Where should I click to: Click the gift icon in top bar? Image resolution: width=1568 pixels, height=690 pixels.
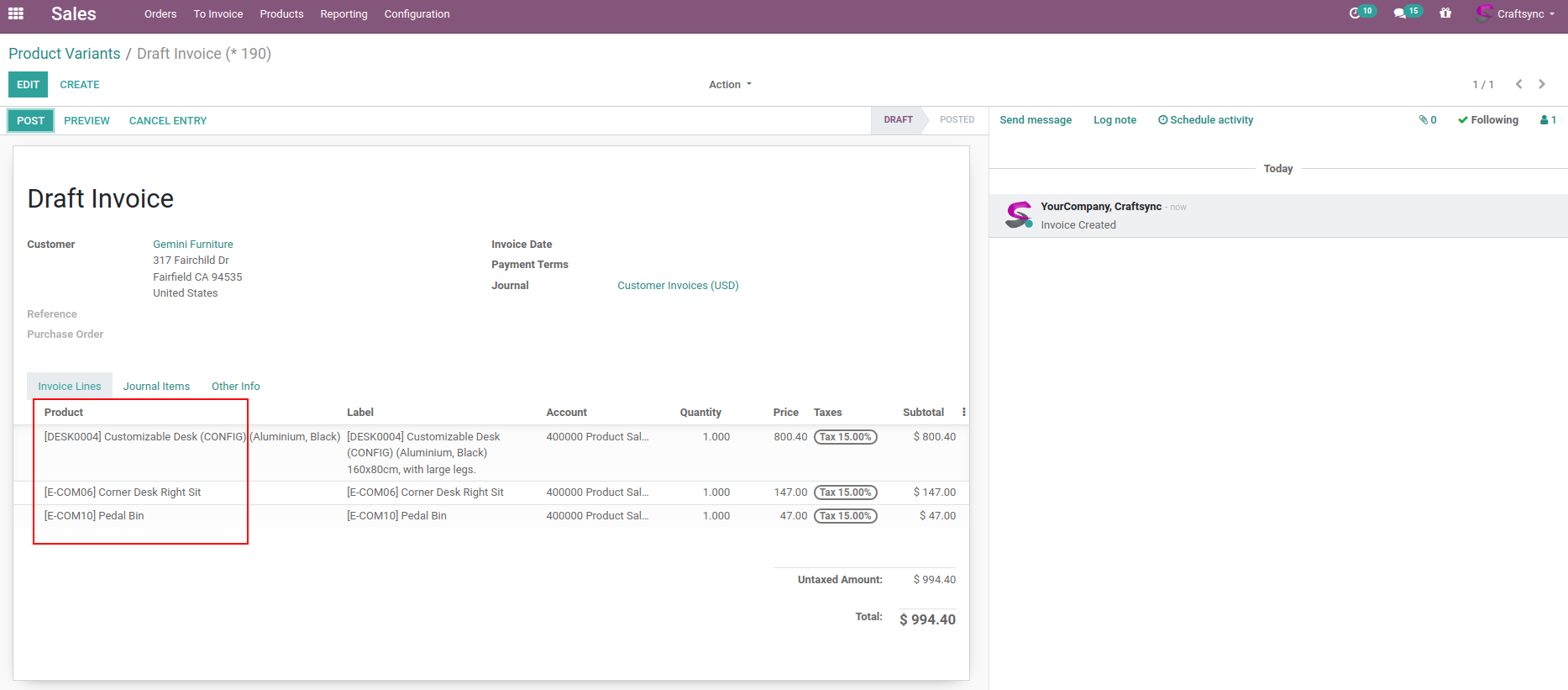(1445, 13)
